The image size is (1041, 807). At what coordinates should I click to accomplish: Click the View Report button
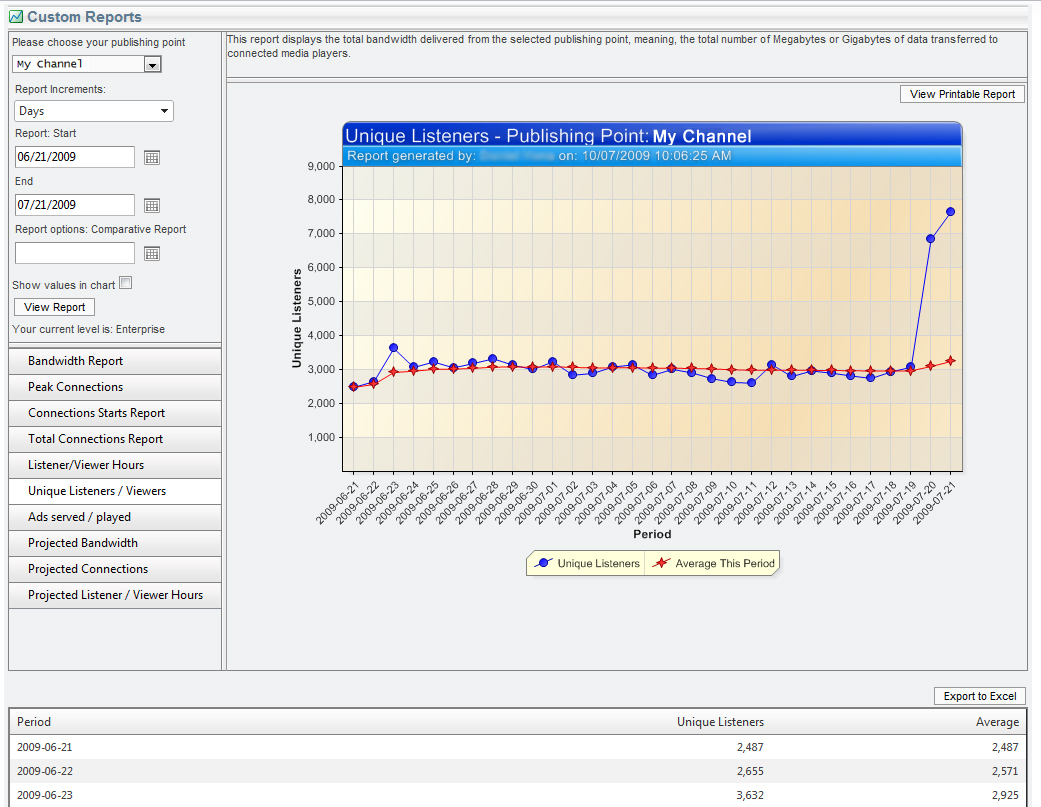click(55, 307)
